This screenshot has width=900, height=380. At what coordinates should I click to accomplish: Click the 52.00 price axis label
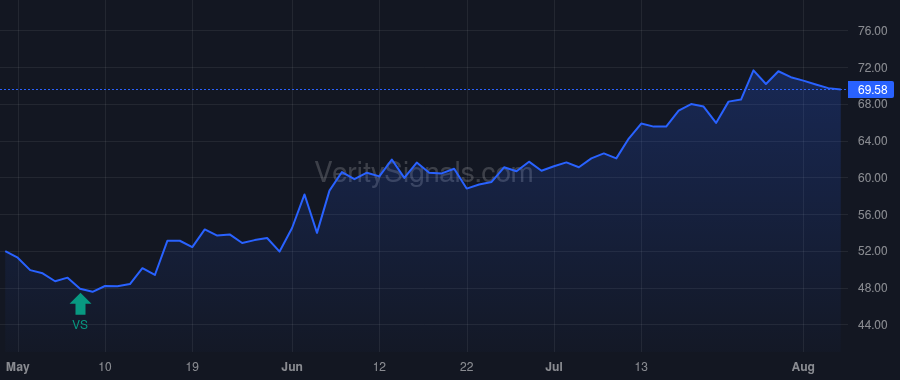point(872,251)
